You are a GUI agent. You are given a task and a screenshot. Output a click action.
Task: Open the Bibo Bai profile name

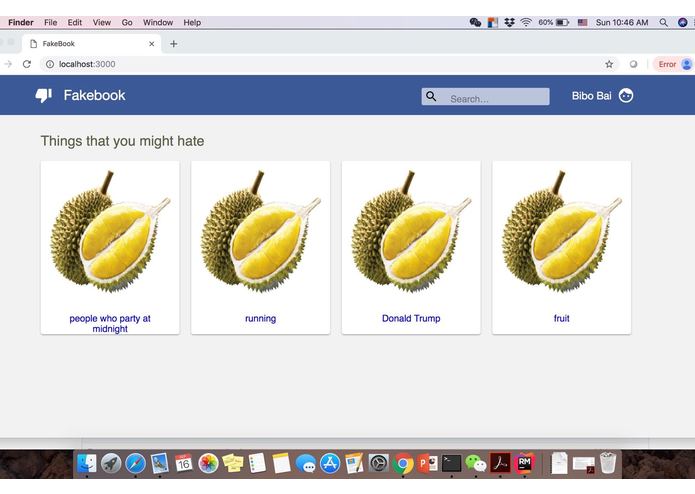pyautogui.click(x=591, y=96)
